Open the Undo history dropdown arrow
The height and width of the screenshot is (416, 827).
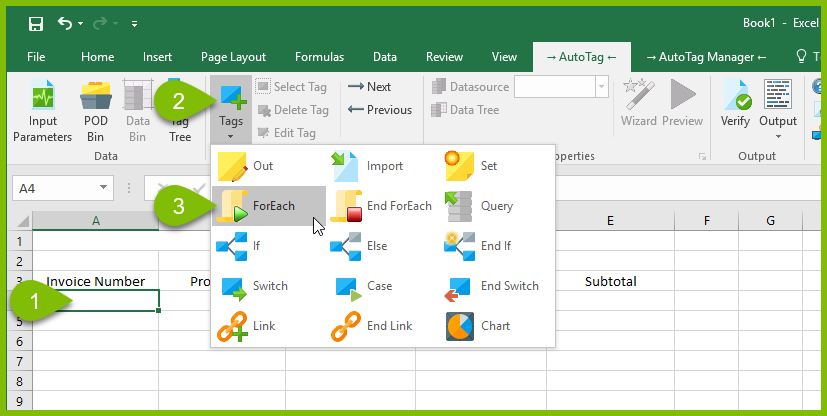(x=80, y=23)
